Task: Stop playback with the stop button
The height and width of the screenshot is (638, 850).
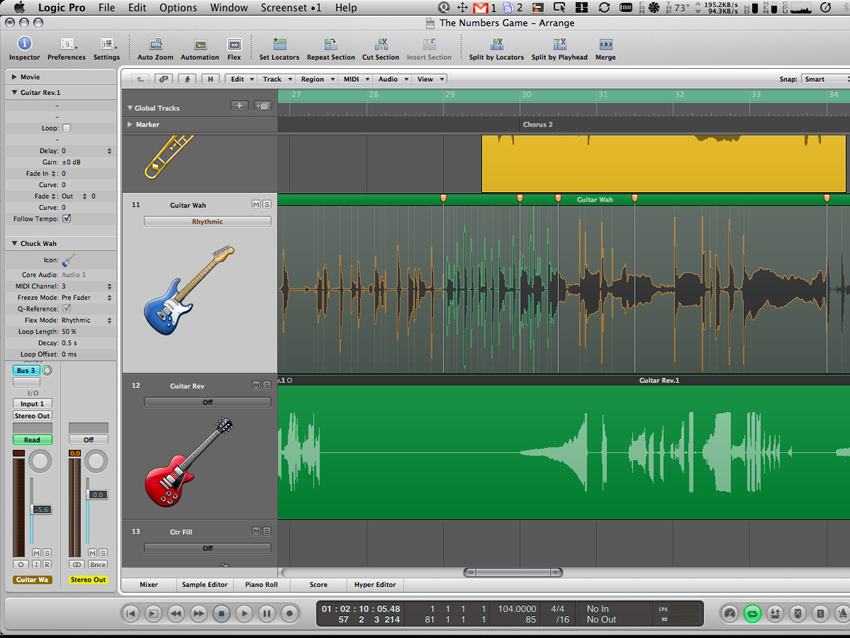Action: tap(221, 614)
